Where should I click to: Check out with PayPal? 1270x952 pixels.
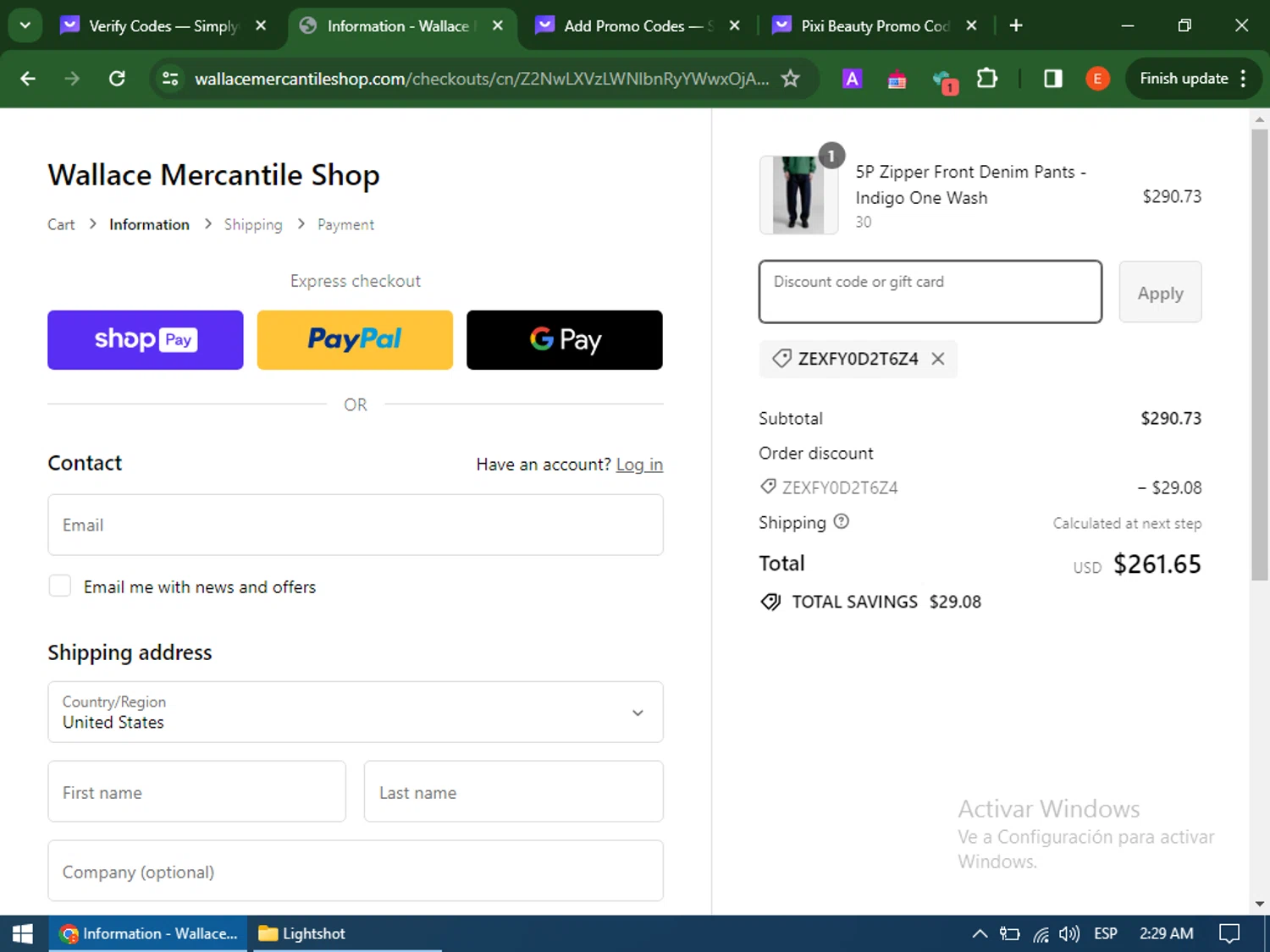[x=355, y=339]
